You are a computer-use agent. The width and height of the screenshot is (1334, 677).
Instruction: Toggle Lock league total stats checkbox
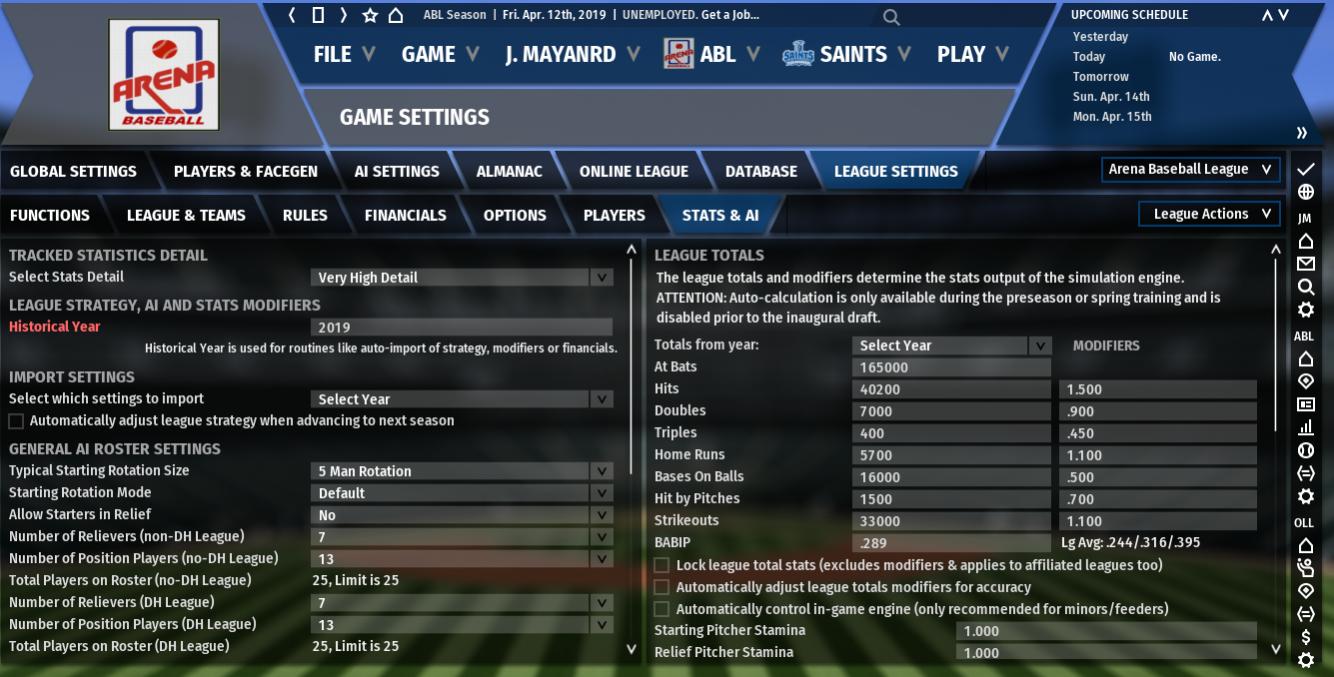pos(661,566)
